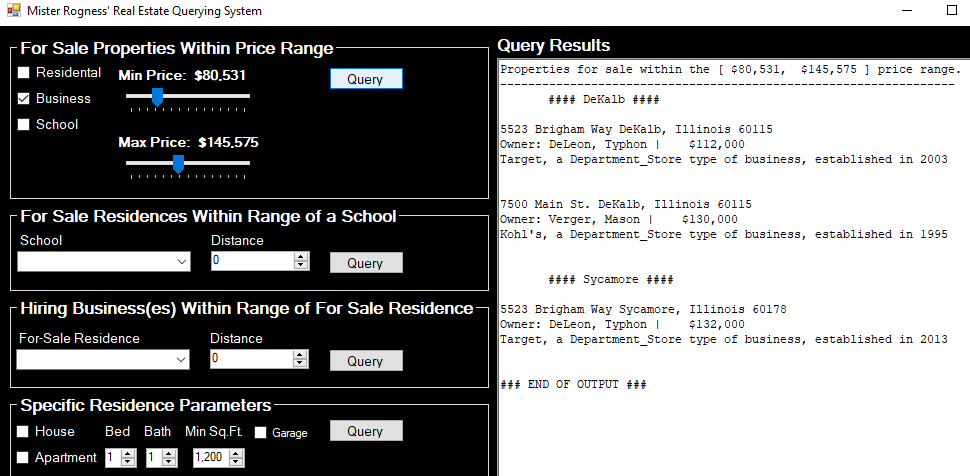Click Query for residences near school
Screen dimensions: 970x476
(x=365, y=263)
